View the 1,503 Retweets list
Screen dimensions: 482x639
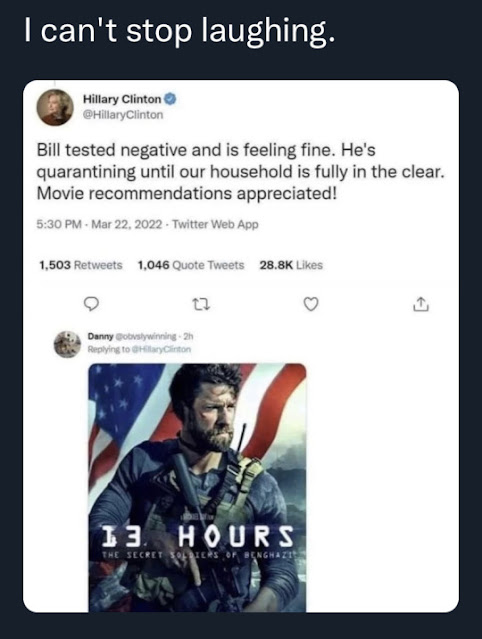click(81, 265)
